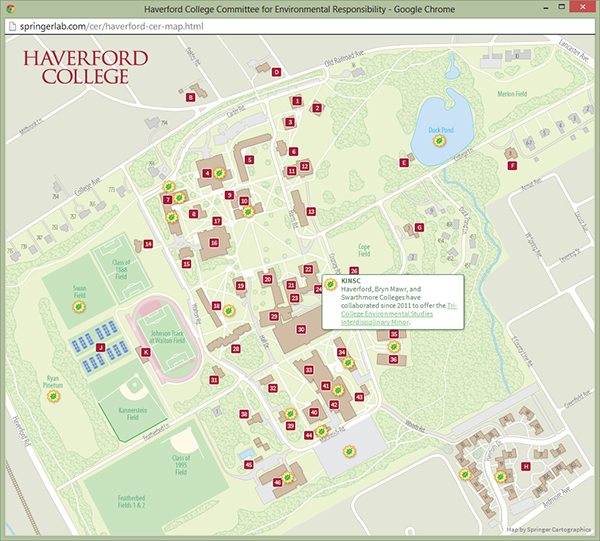
Task: Select location marker F
Action: (512, 166)
